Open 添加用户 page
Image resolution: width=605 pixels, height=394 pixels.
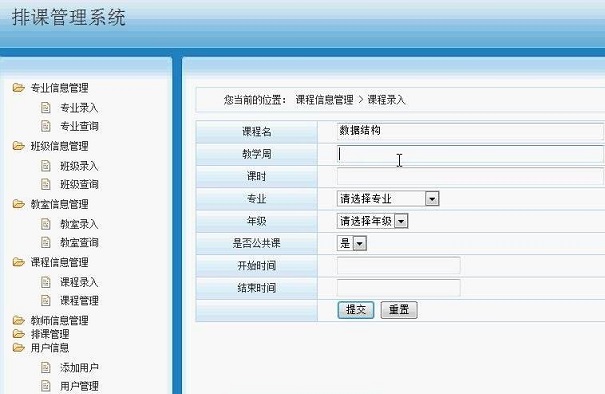79,367
